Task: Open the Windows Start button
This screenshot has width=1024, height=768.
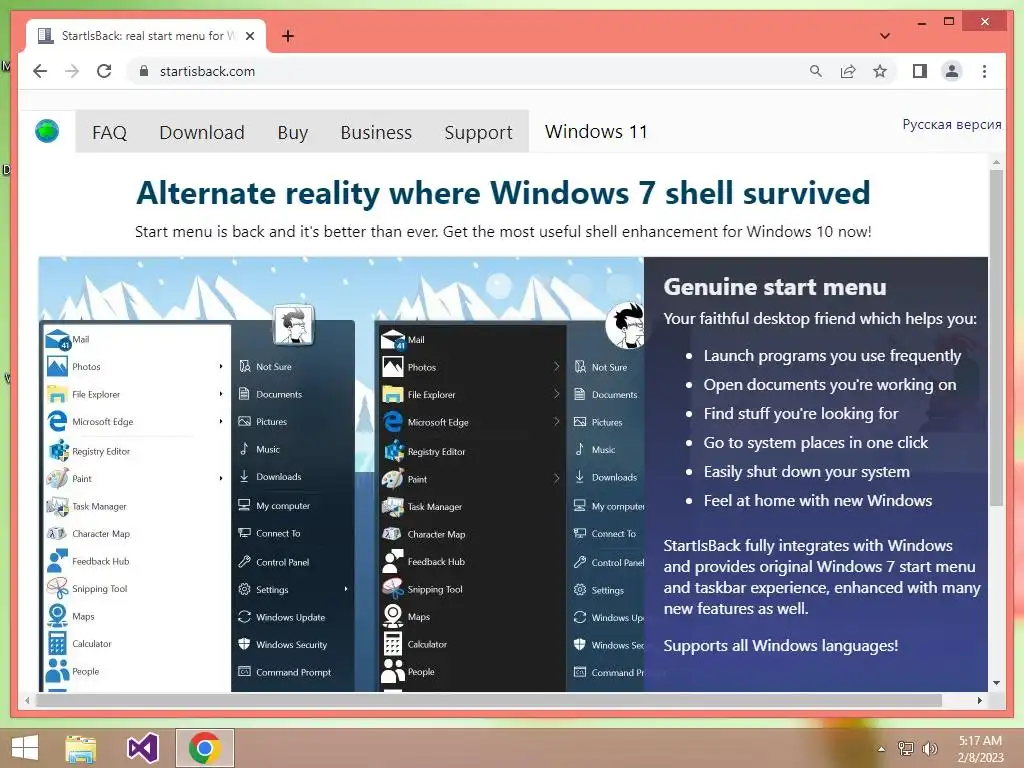Action: point(25,748)
